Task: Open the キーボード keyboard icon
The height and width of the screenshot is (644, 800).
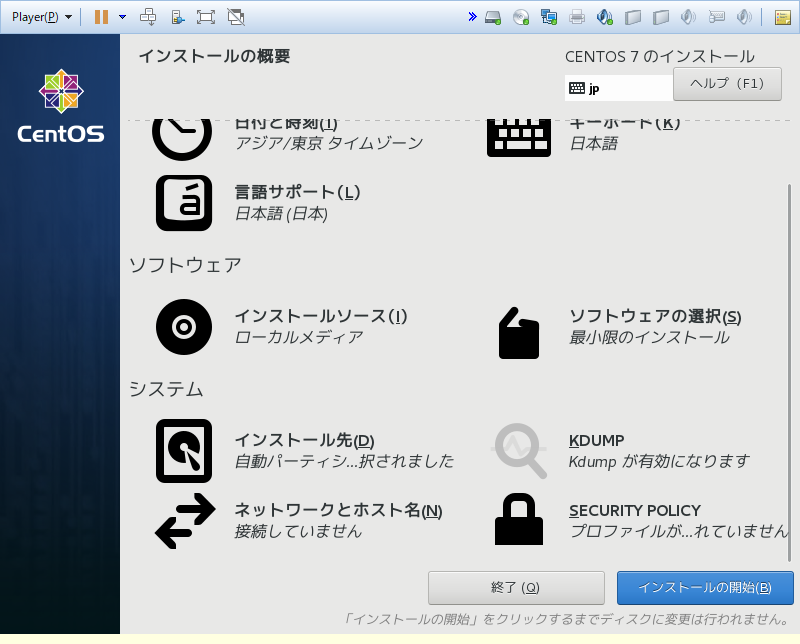Action: pyautogui.click(x=519, y=138)
